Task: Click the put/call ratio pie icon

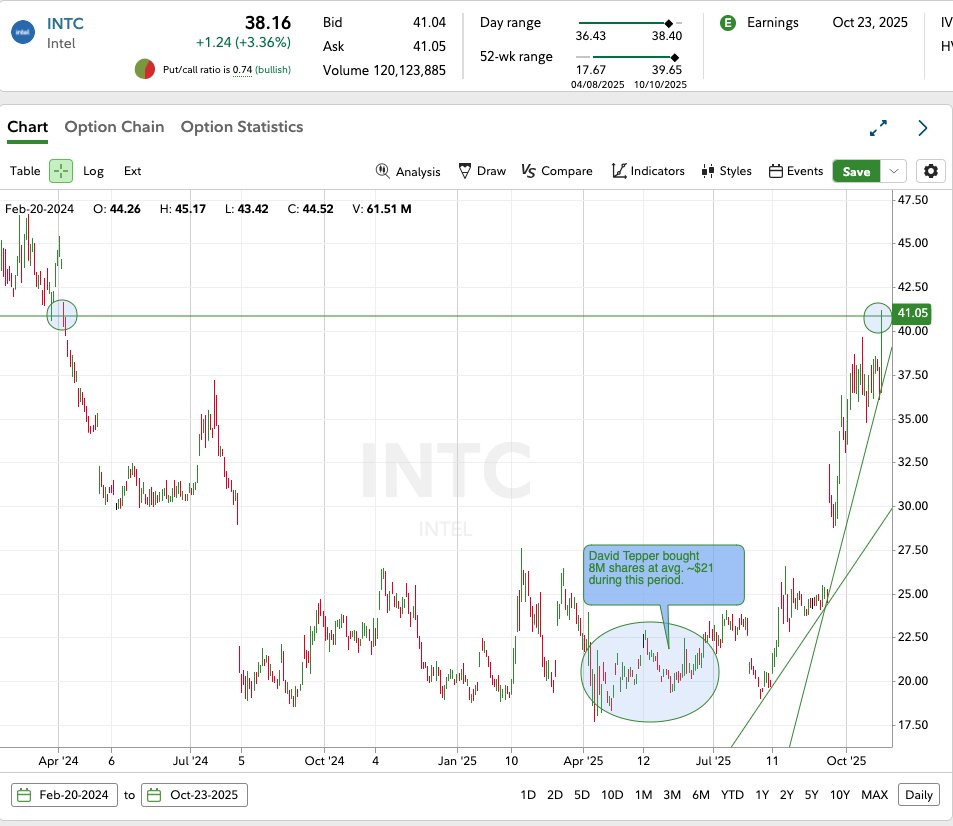Action: pos(145,69)
